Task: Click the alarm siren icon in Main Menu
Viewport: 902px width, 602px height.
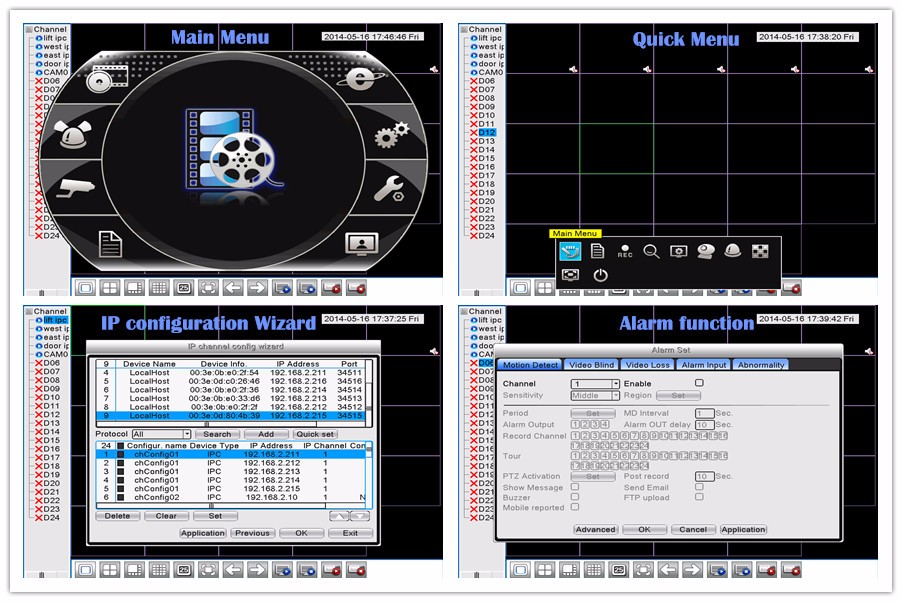Action: [72, 137]
